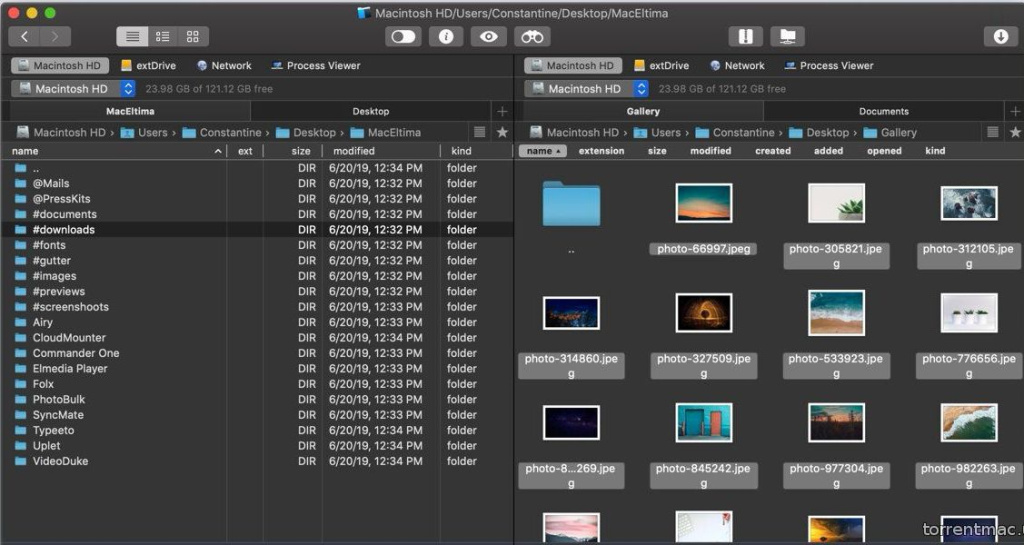Switch to the Documents tab in right pane
Screen dimensions: 1024x545
click(x=883, y=111)
